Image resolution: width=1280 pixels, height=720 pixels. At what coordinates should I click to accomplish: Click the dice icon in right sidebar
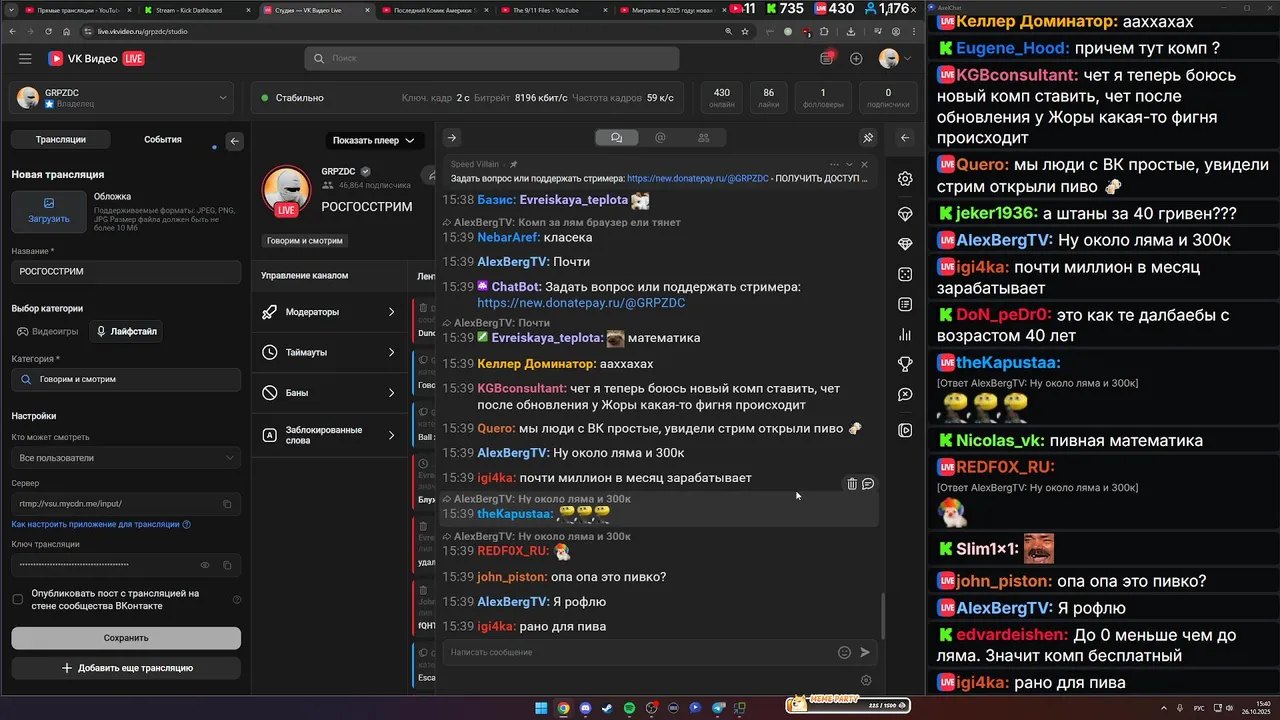tap(905, 274)
